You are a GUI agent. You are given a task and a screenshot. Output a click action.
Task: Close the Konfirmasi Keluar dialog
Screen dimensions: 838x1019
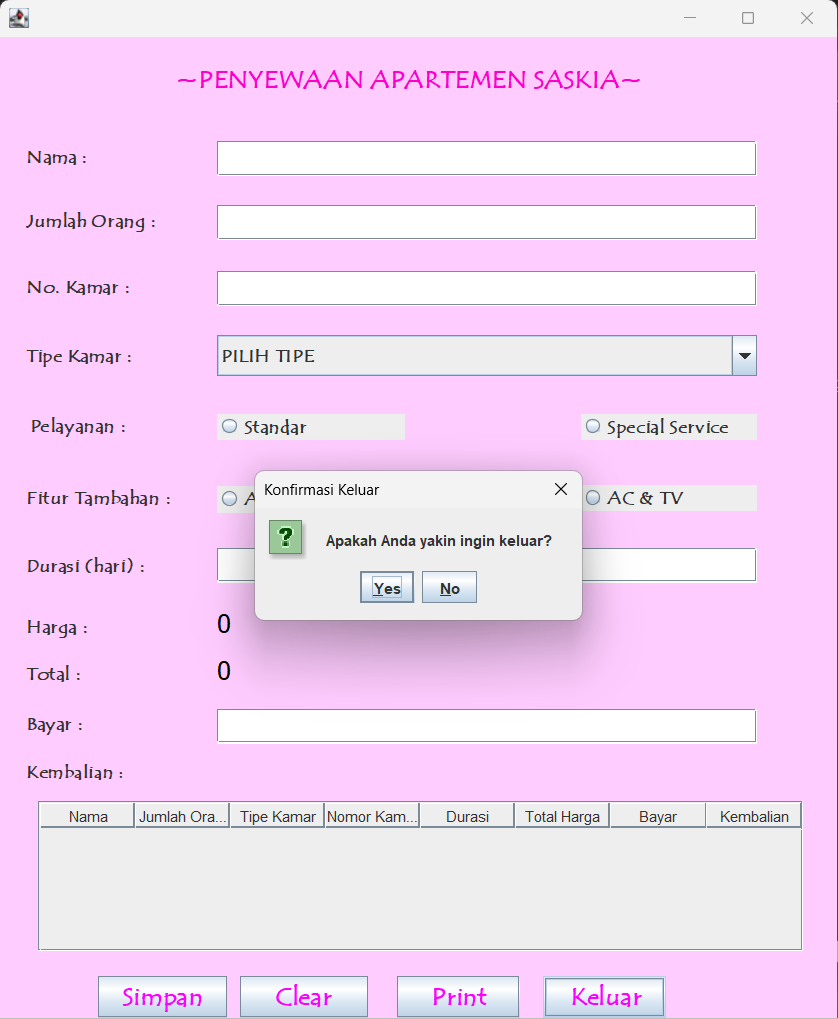point(561,489)
